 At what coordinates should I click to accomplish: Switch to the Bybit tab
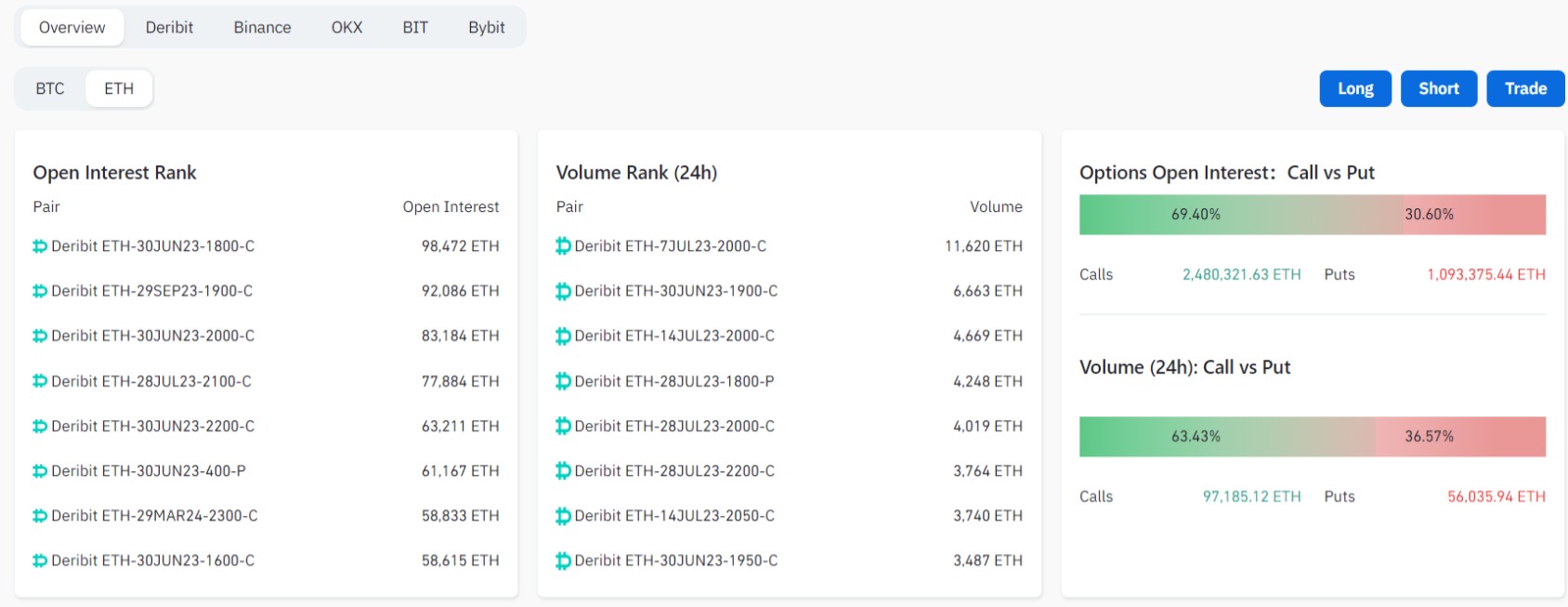(487, 28)
